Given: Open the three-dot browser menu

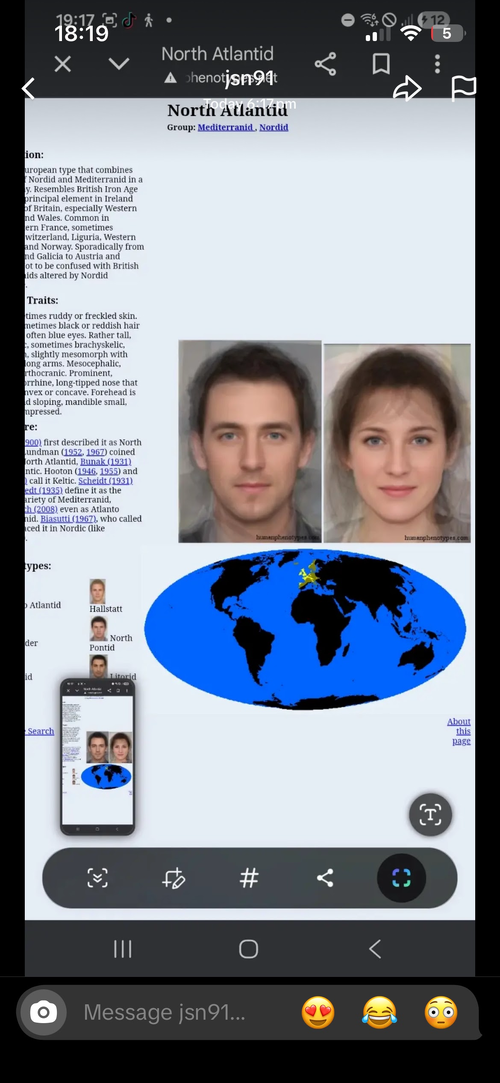Looking at the screenshot, I should (437, 64).
